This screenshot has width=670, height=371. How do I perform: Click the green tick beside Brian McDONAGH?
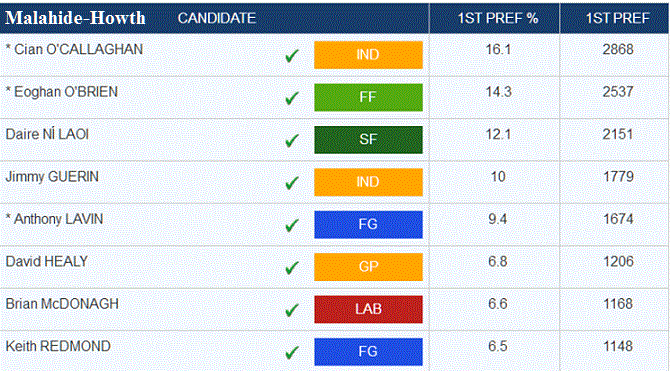(292, 310)
